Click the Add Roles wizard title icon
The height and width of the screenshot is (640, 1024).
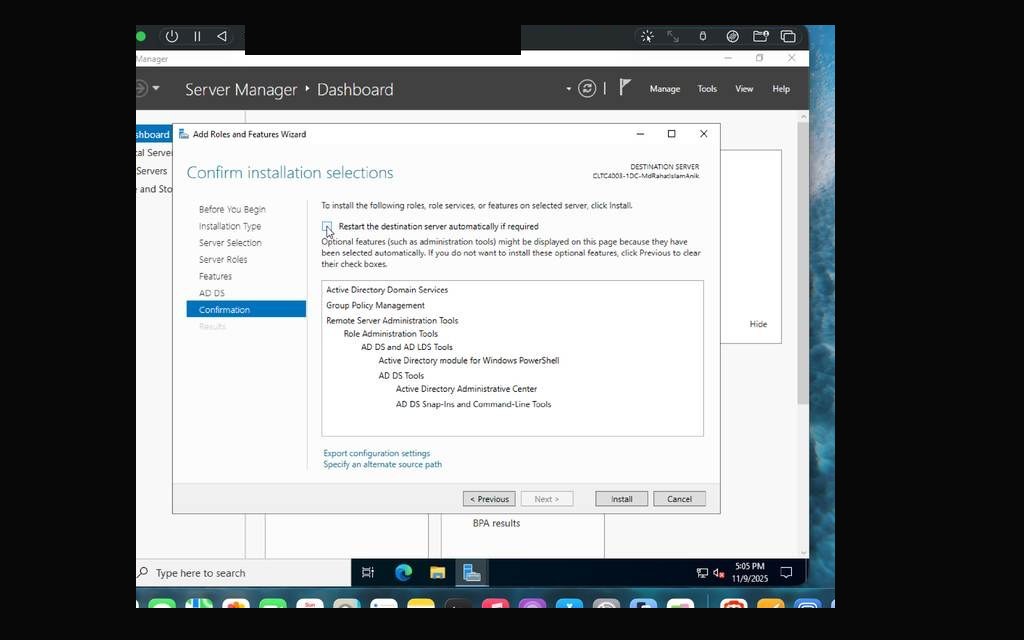tap(184, 134)
